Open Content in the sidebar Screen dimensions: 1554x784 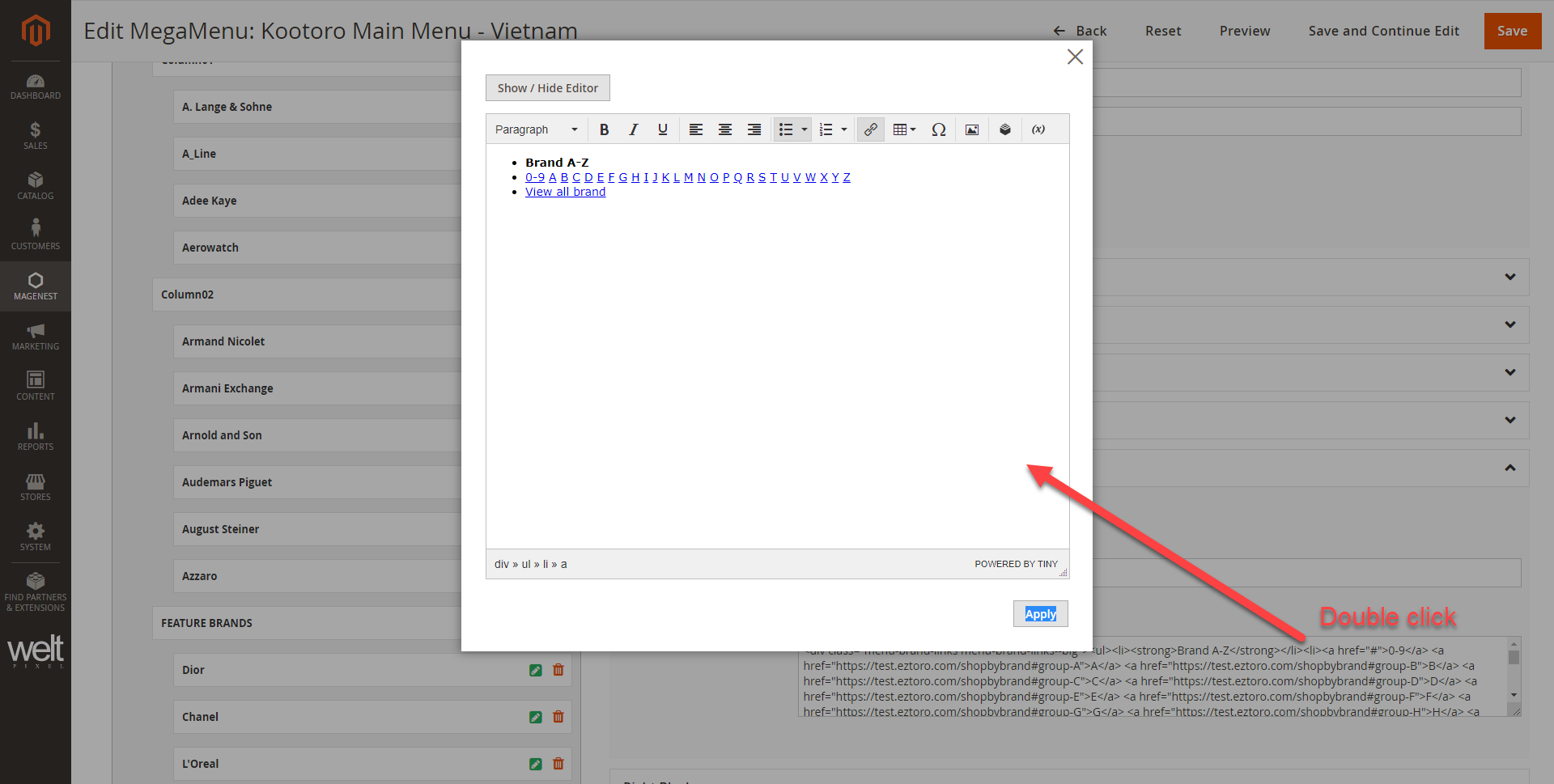click(36, 387)
